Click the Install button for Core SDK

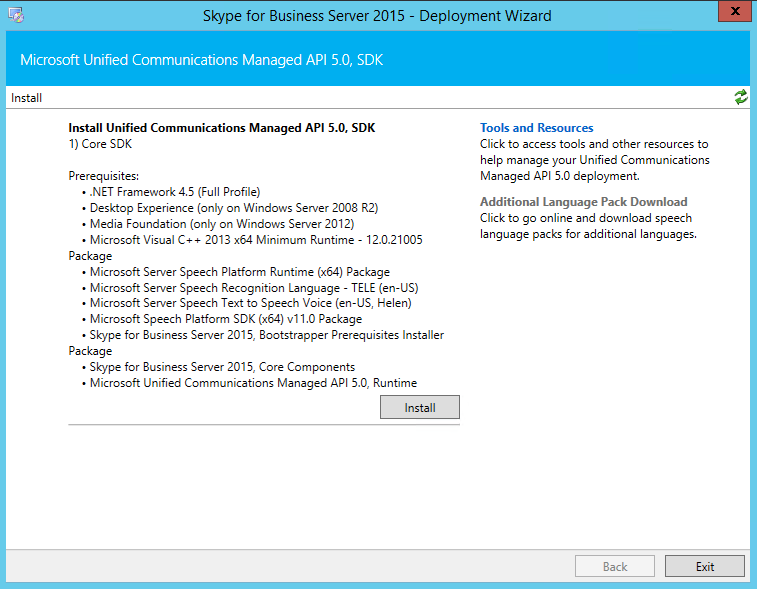pyautogui.click(x=420, y=407)
